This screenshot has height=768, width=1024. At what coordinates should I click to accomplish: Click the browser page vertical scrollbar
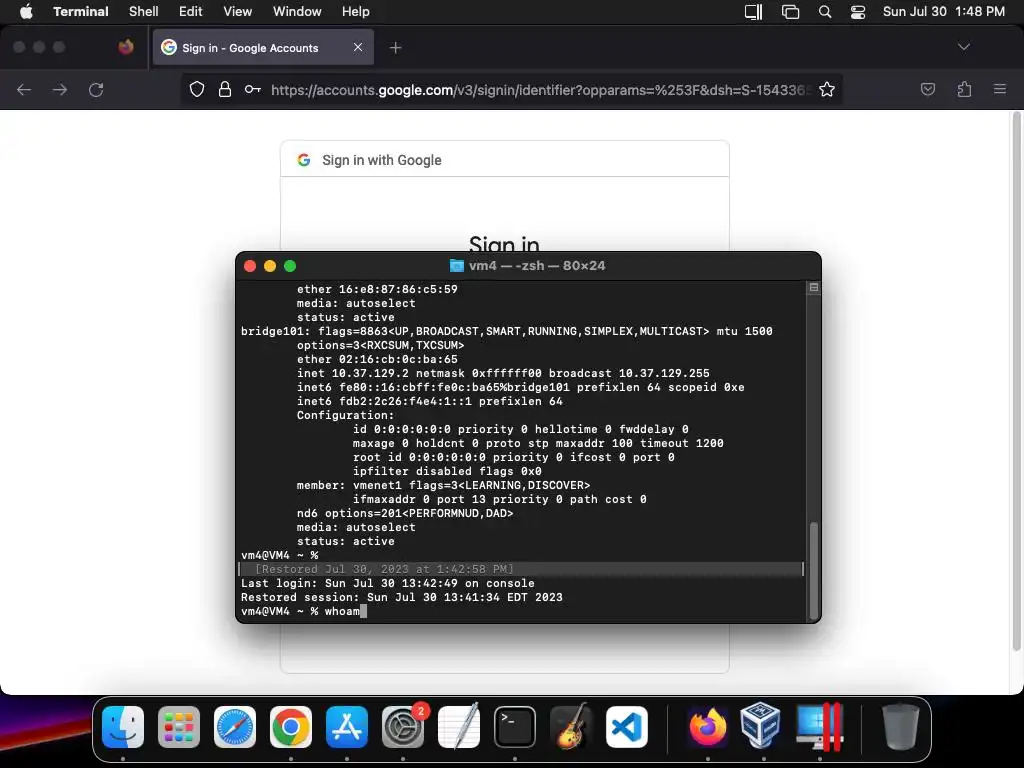1016,381
